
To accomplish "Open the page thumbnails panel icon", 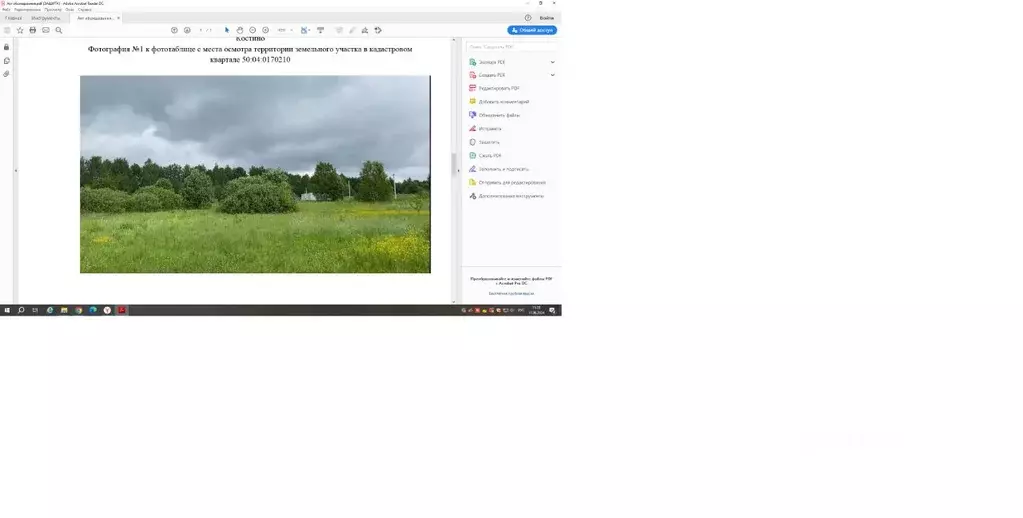I will pyautogui.click(x=7, y=61).
